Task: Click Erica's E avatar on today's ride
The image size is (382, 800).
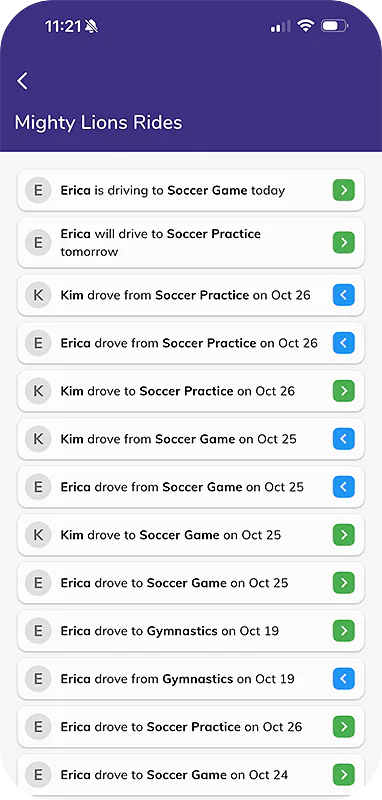Action: pos(38,190)
